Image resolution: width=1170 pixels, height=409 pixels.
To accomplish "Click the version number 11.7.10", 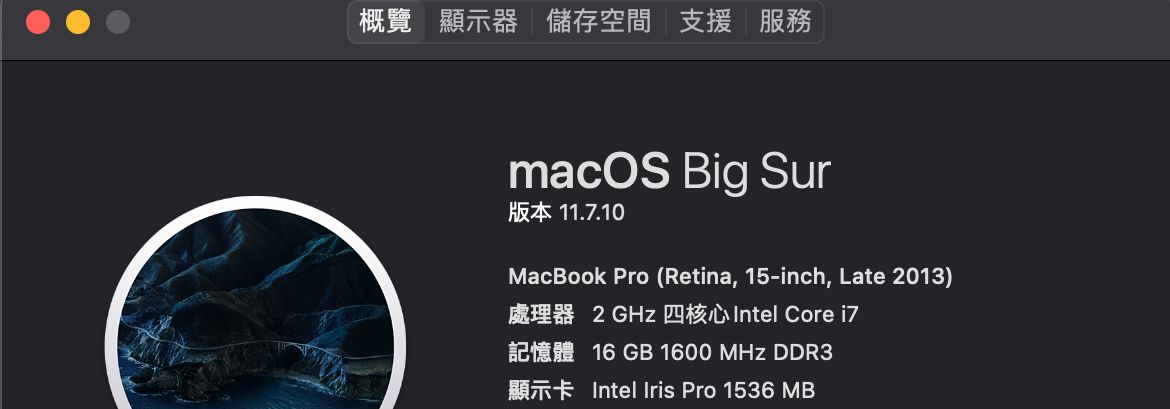I will coord(592,213).
